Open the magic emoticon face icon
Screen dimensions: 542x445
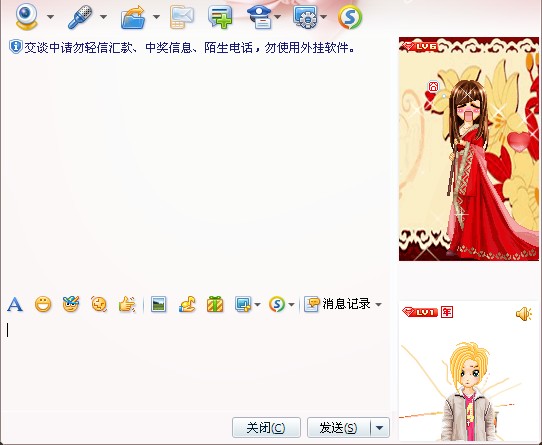71,304
